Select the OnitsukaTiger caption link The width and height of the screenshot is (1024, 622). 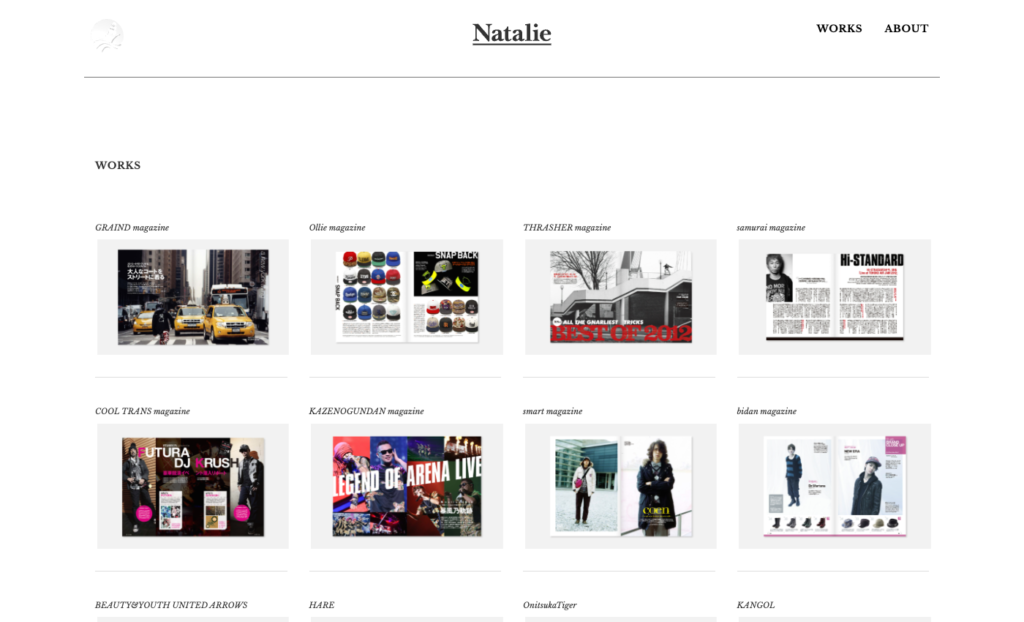pos(550,605)
